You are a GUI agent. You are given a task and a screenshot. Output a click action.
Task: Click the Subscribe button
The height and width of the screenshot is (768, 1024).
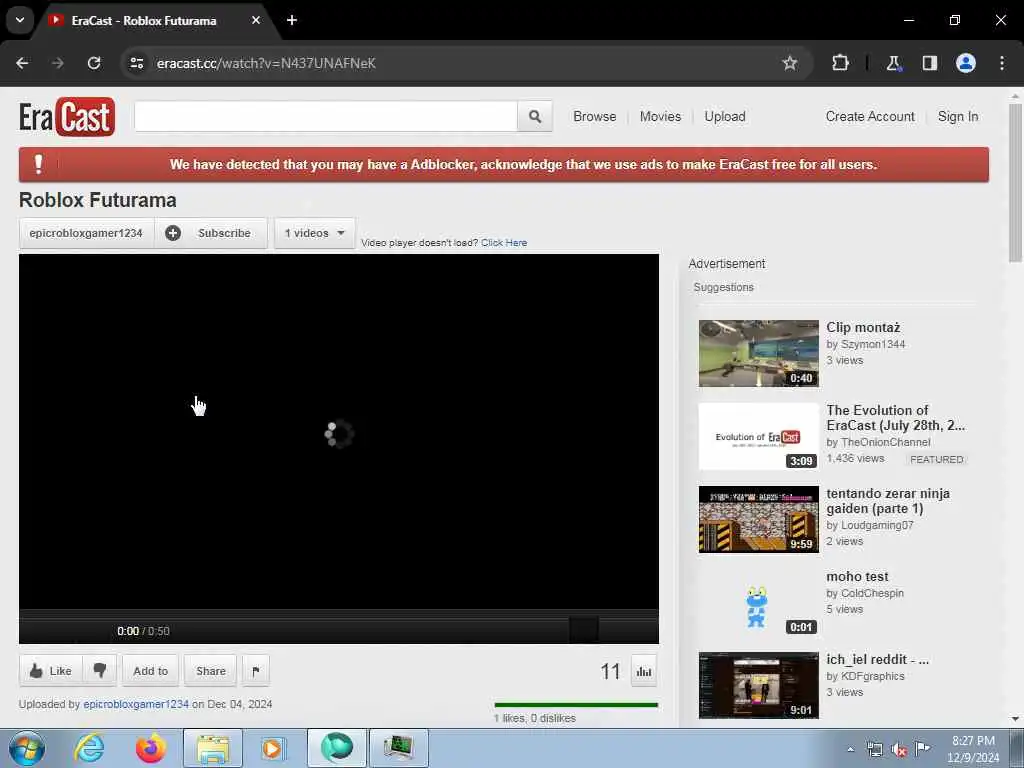(x=211, y=233)
